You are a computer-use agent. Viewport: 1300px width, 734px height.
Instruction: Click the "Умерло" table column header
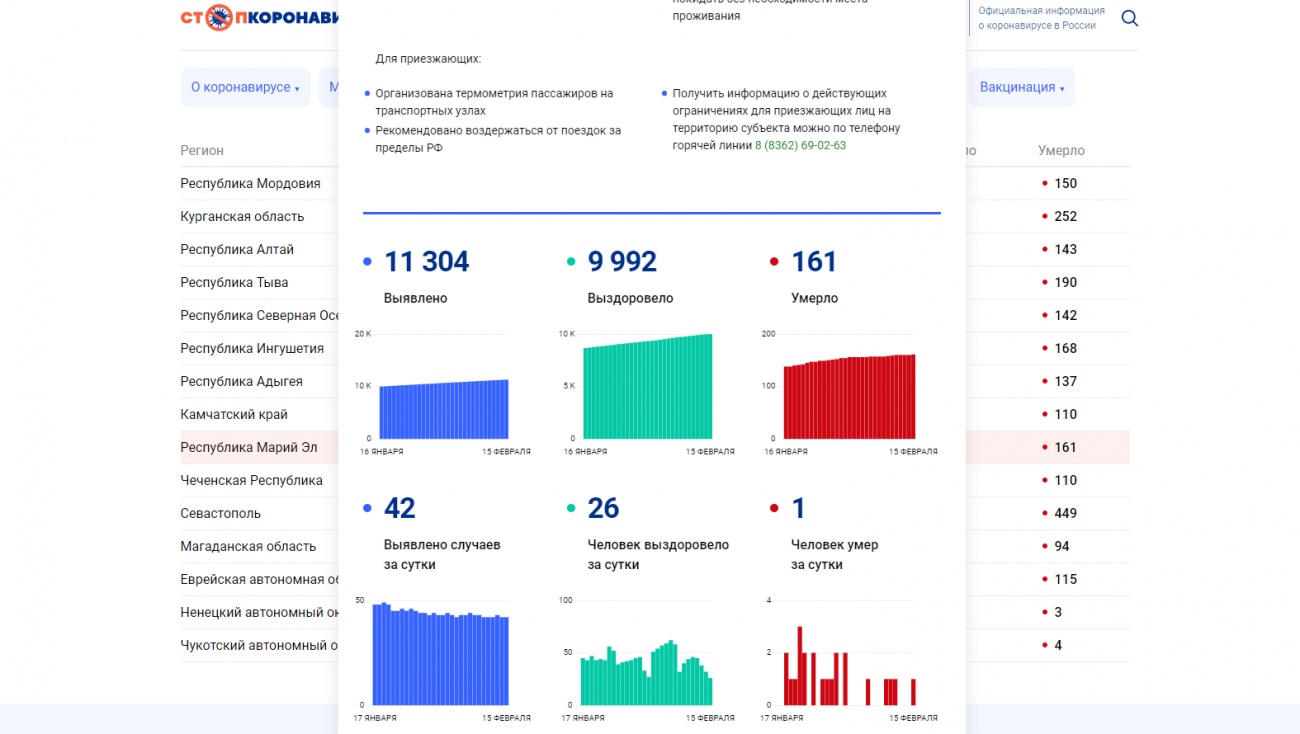pyautogui.click(x=1061, y=150)
